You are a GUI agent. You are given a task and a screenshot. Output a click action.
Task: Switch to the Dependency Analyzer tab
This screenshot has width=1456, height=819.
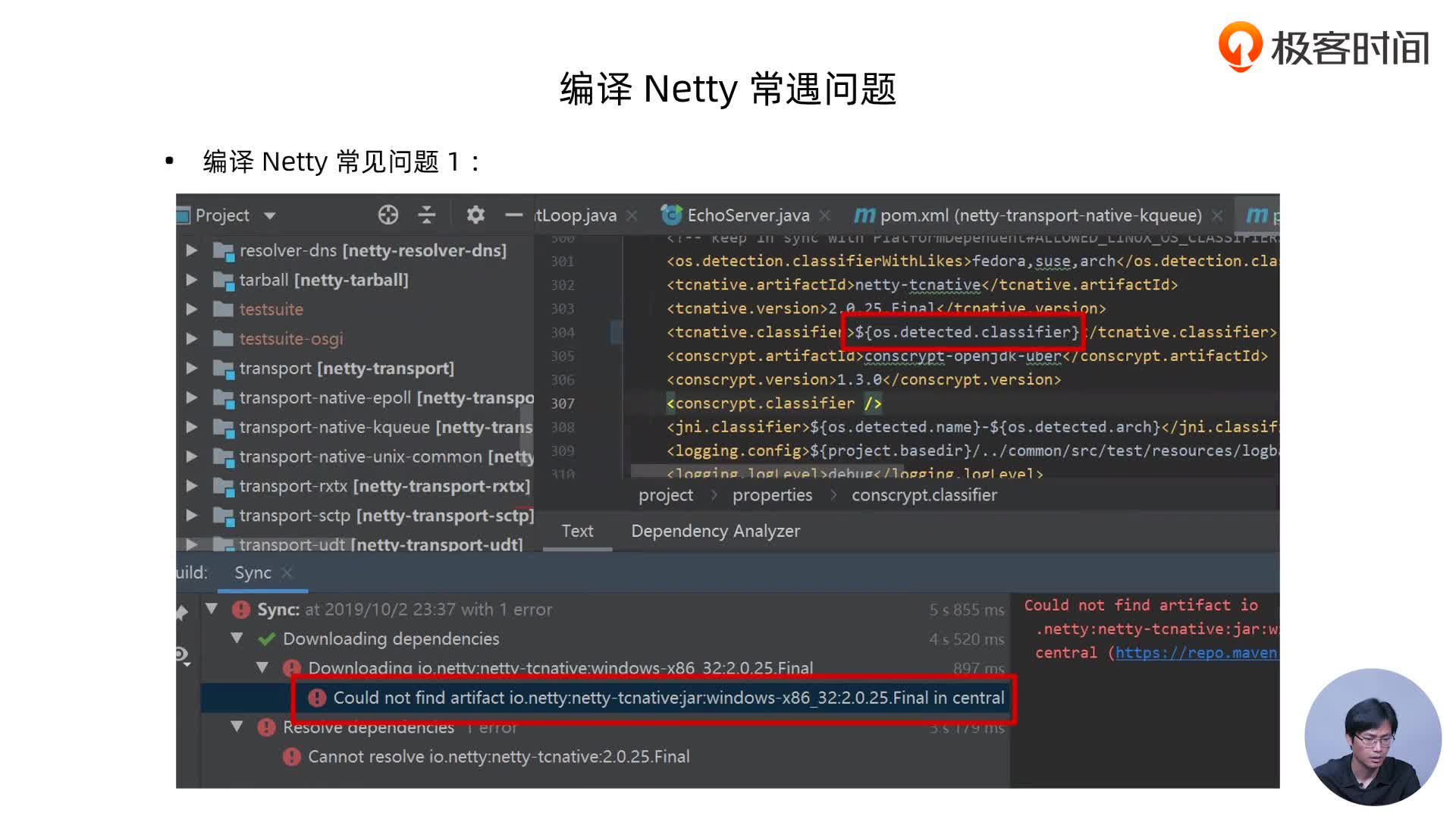coord(715,531)
